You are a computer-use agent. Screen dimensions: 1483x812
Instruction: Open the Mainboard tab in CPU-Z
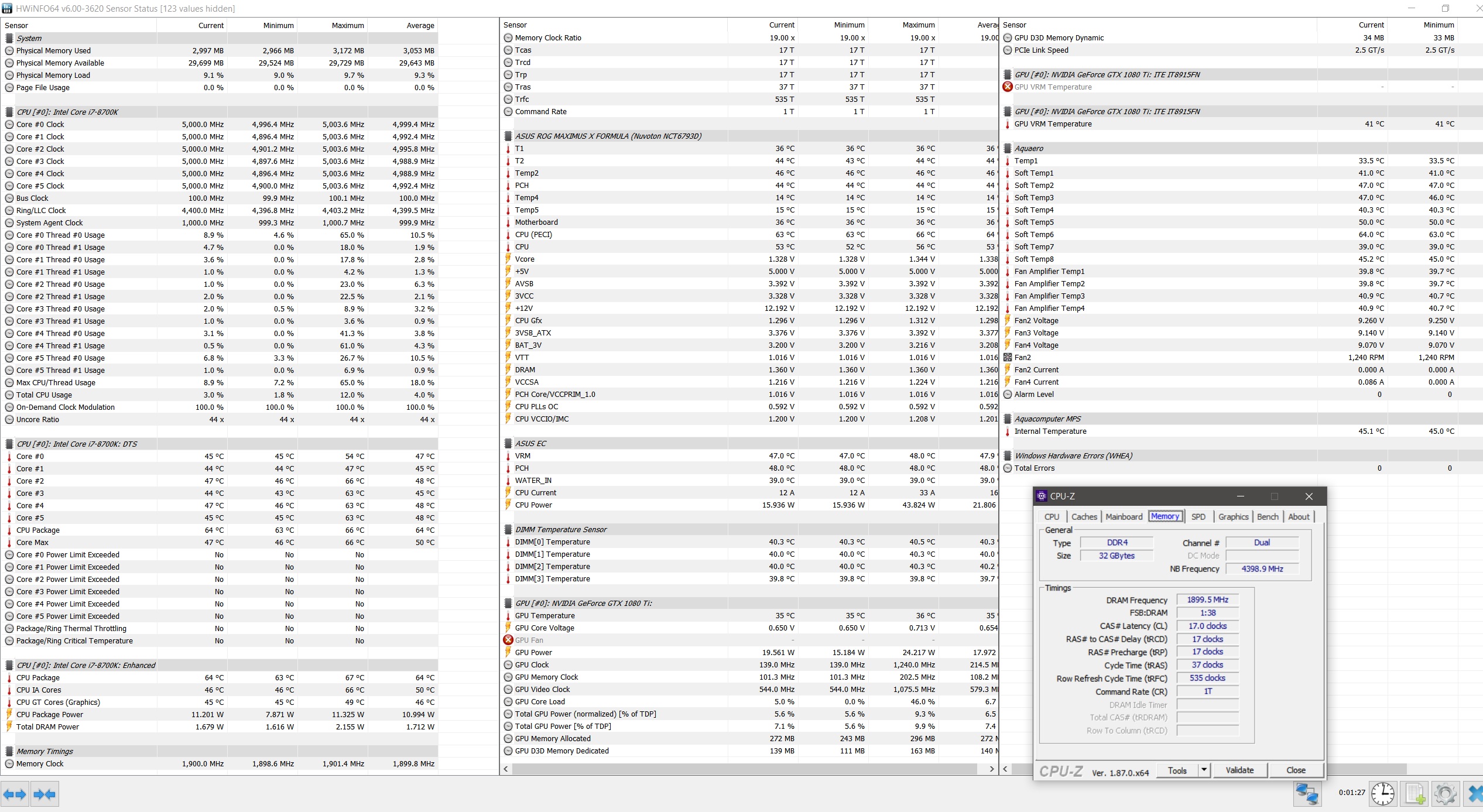click(1124, 516)
